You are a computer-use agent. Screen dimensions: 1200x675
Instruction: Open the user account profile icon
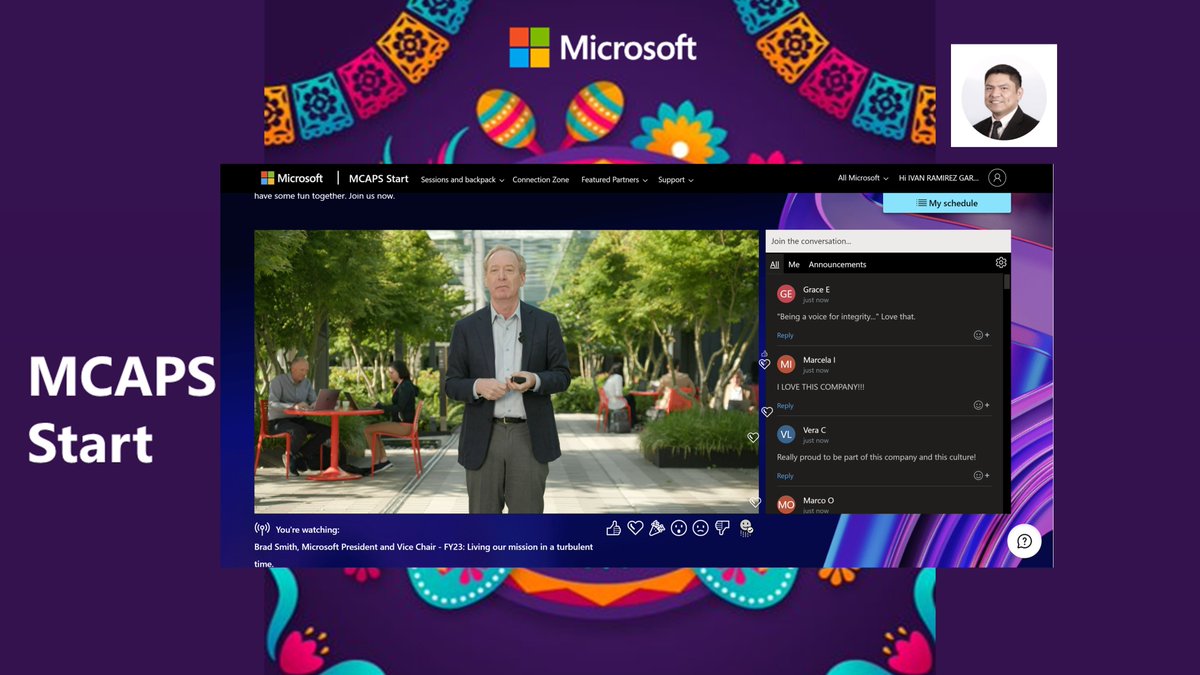coord(997,178)
